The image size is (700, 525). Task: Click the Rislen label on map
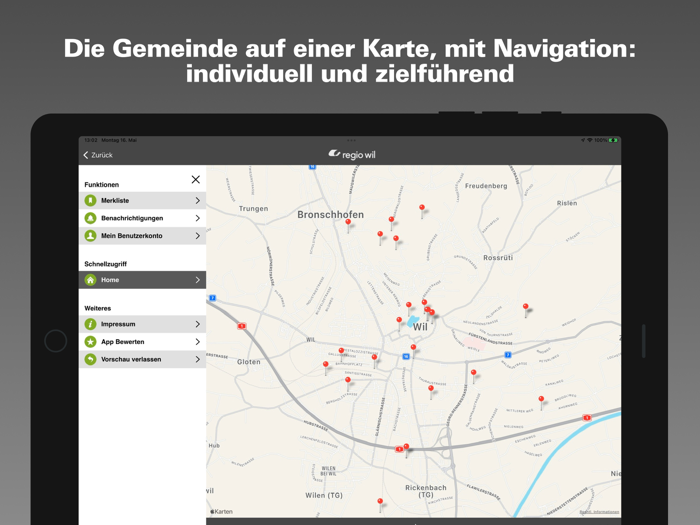pyautogui.click(x=567, y=203)
